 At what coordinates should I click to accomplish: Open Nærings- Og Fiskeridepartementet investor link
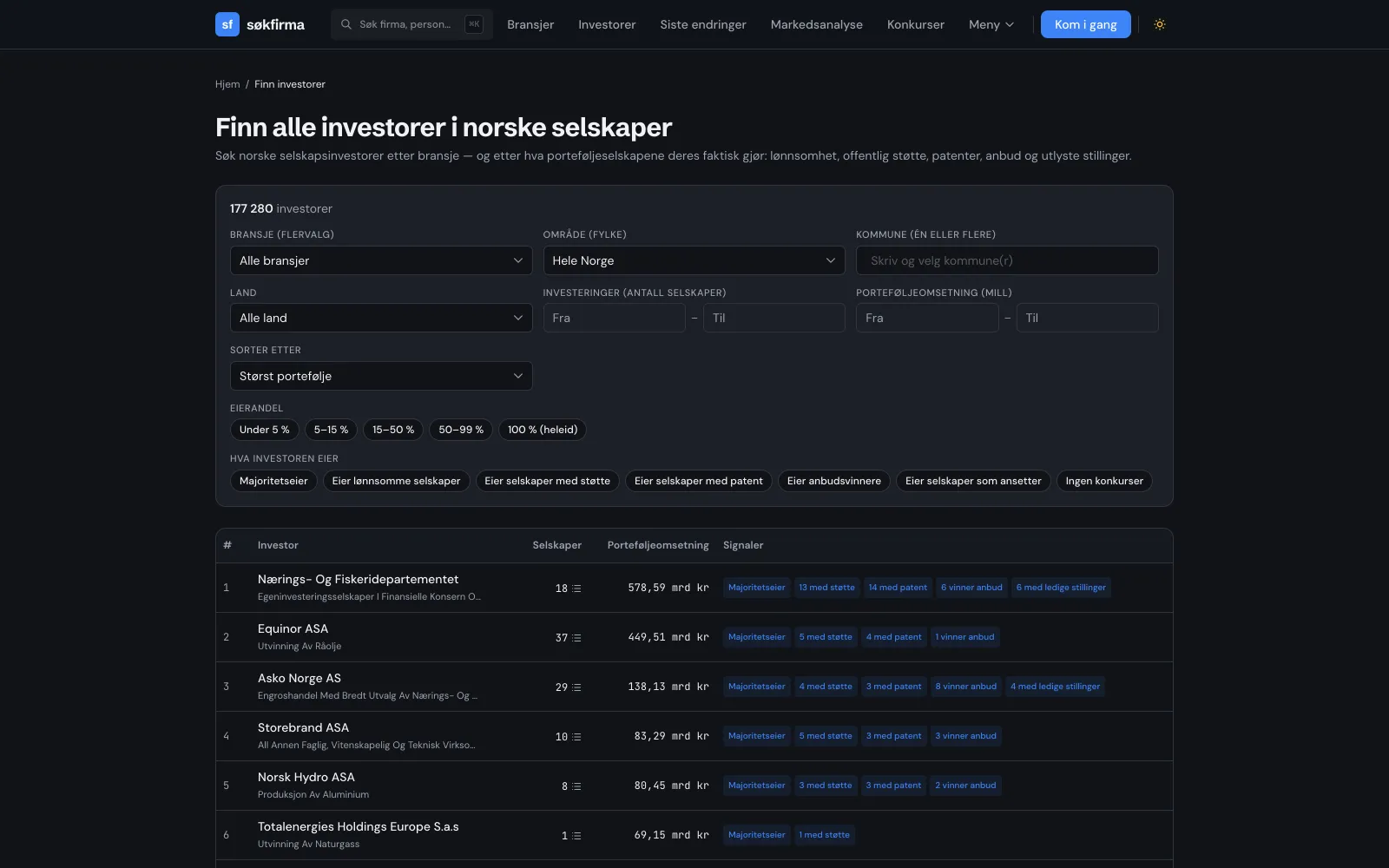coord(358,579)
